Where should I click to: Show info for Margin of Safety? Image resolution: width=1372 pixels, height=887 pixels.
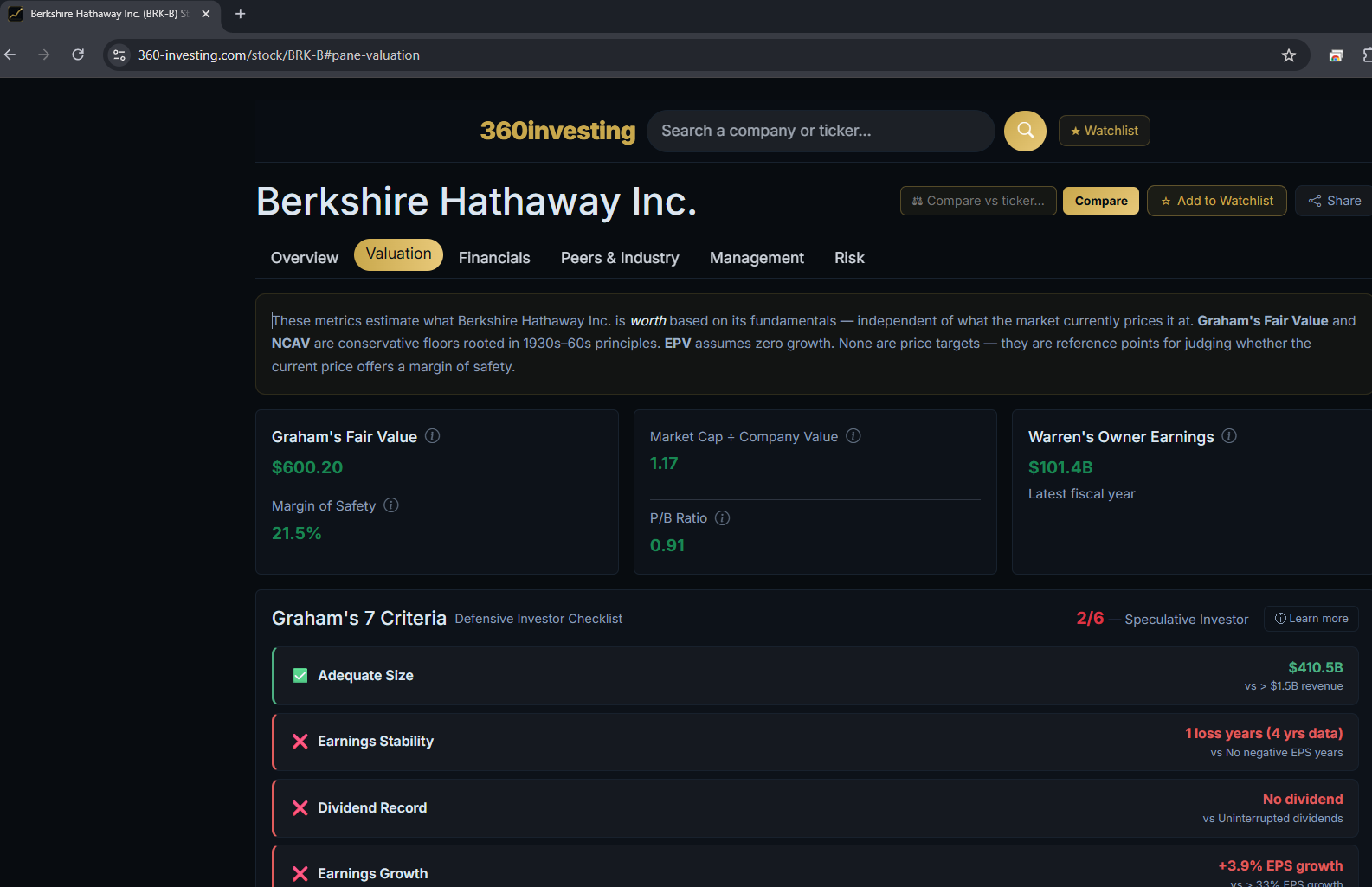[x=391, y=505]
